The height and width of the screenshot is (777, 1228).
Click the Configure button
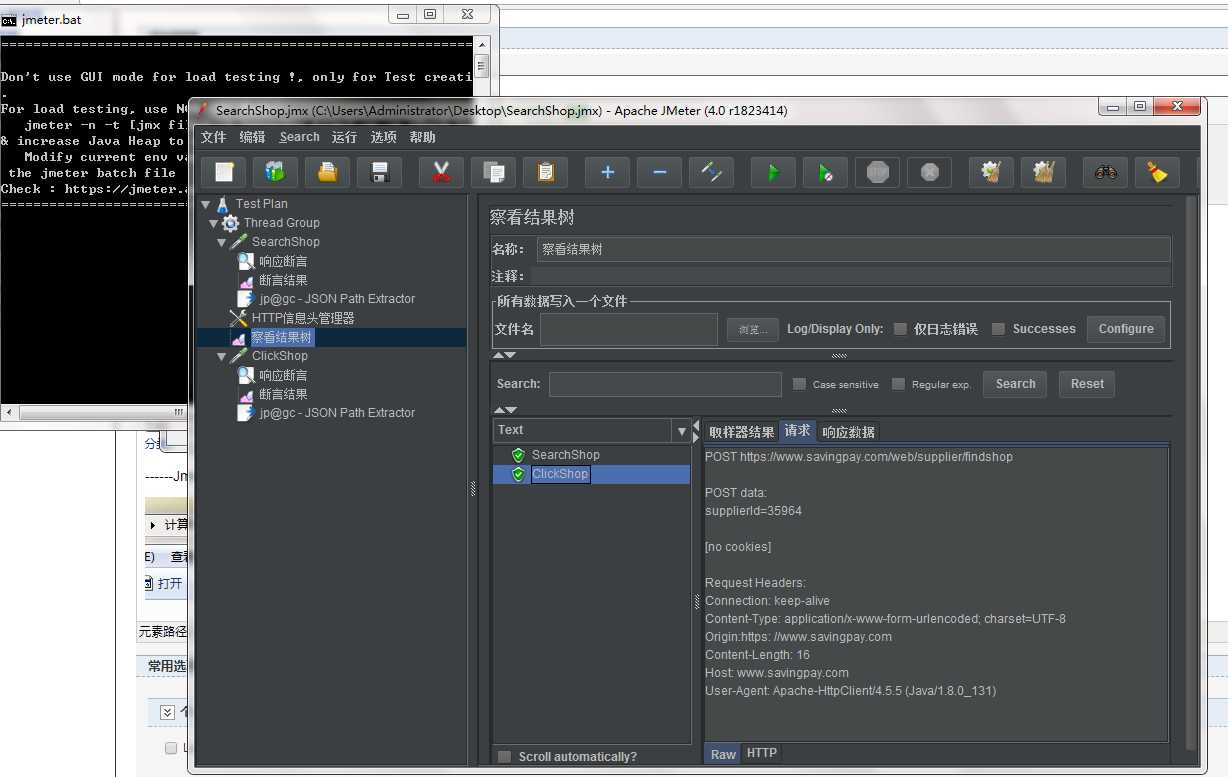tap(1126, 329)
